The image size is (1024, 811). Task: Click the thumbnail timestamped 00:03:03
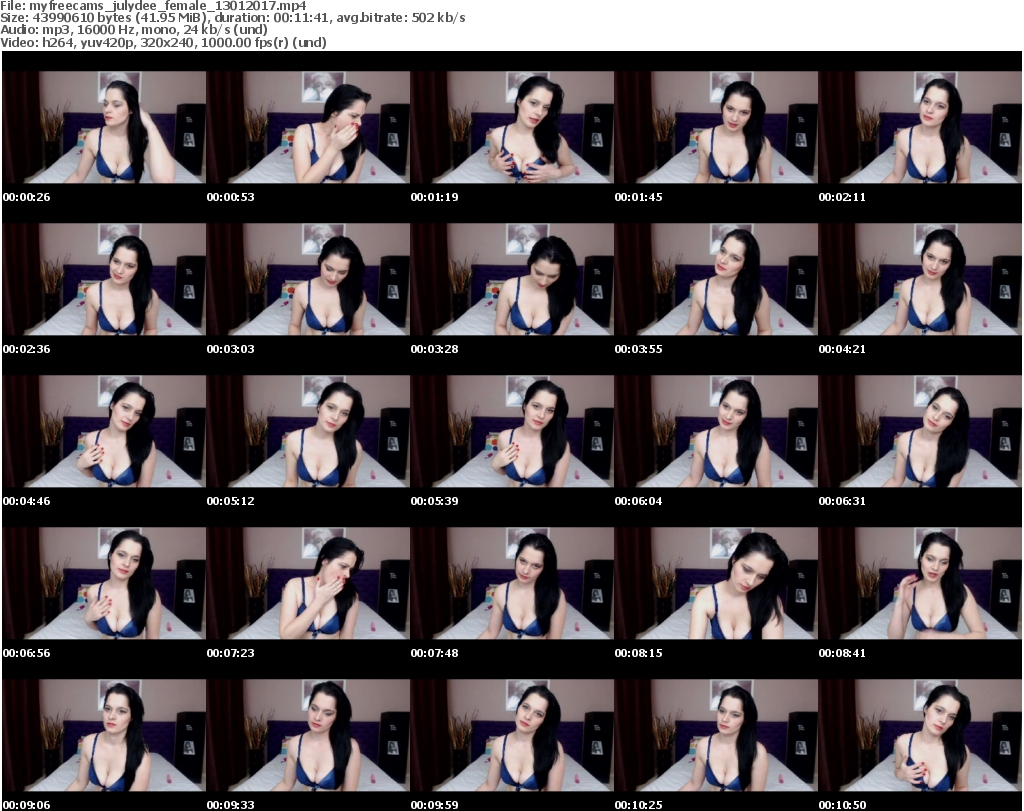pyautogui.click(x=308, y=279)
